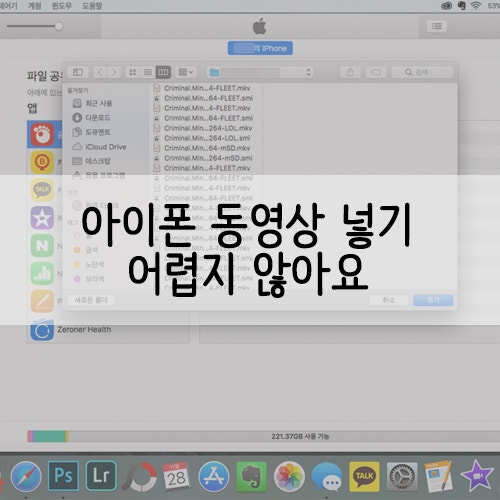500x500 pixels.
Task: Click Creative Cloud menu bar icon
Action: pyautogui.click(x=447, y=6)
